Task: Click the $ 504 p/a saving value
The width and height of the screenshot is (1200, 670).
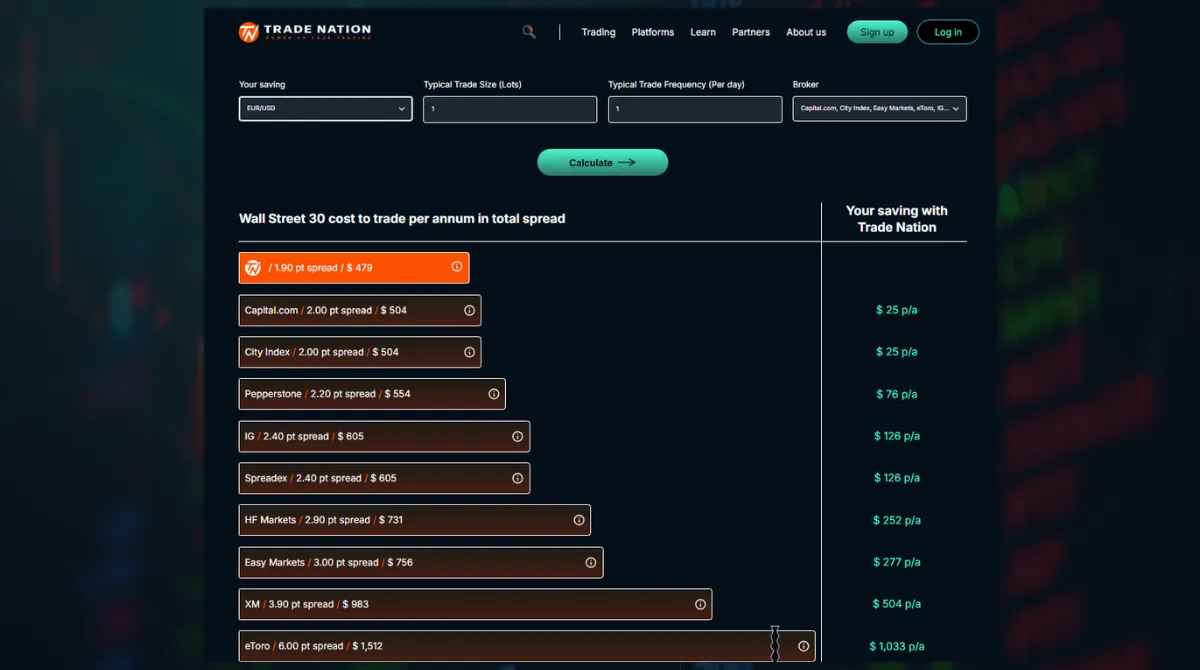Action: [x=896, y=604]
